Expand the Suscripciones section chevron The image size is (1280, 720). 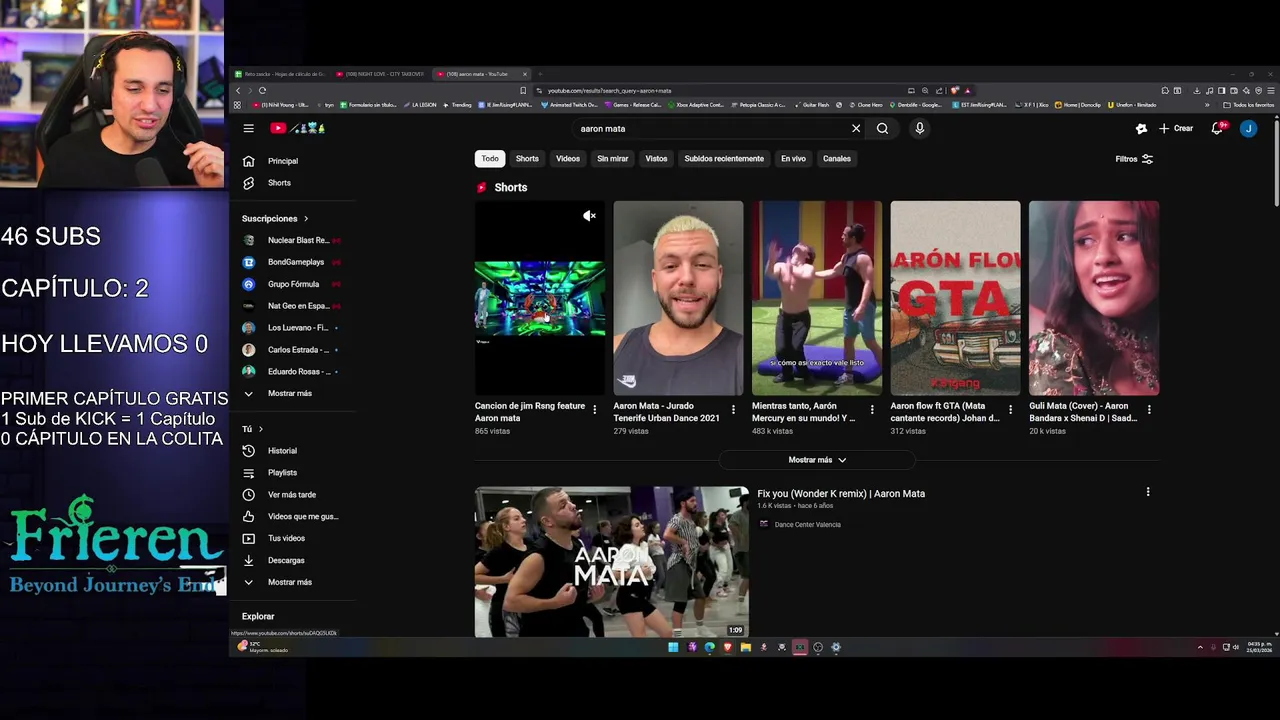(x=306, y=218)
